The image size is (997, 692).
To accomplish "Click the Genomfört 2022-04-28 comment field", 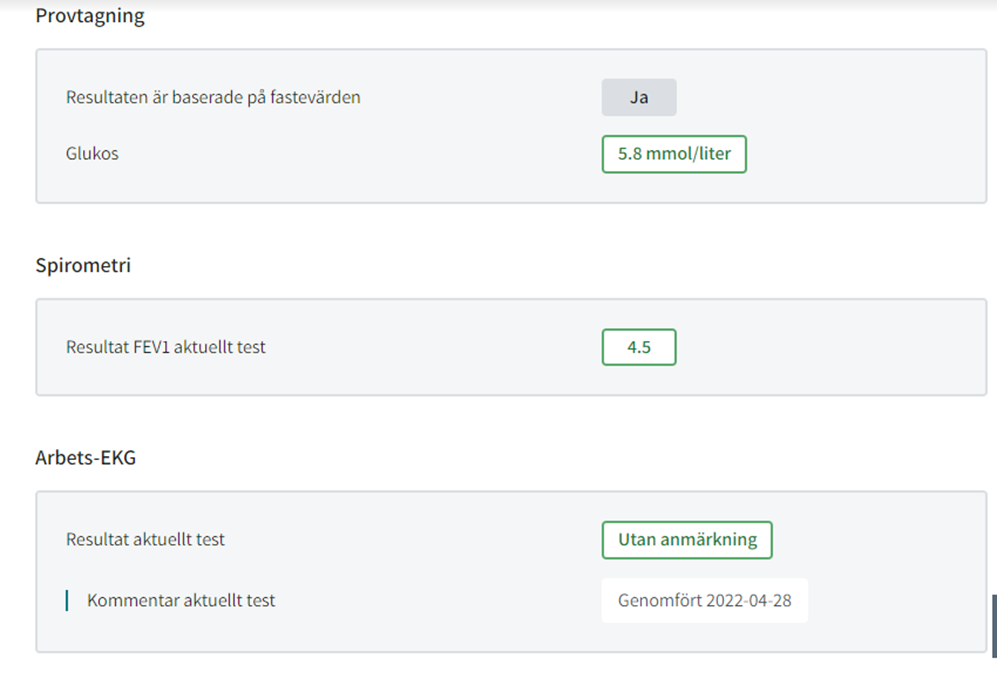I will (705, 600).
